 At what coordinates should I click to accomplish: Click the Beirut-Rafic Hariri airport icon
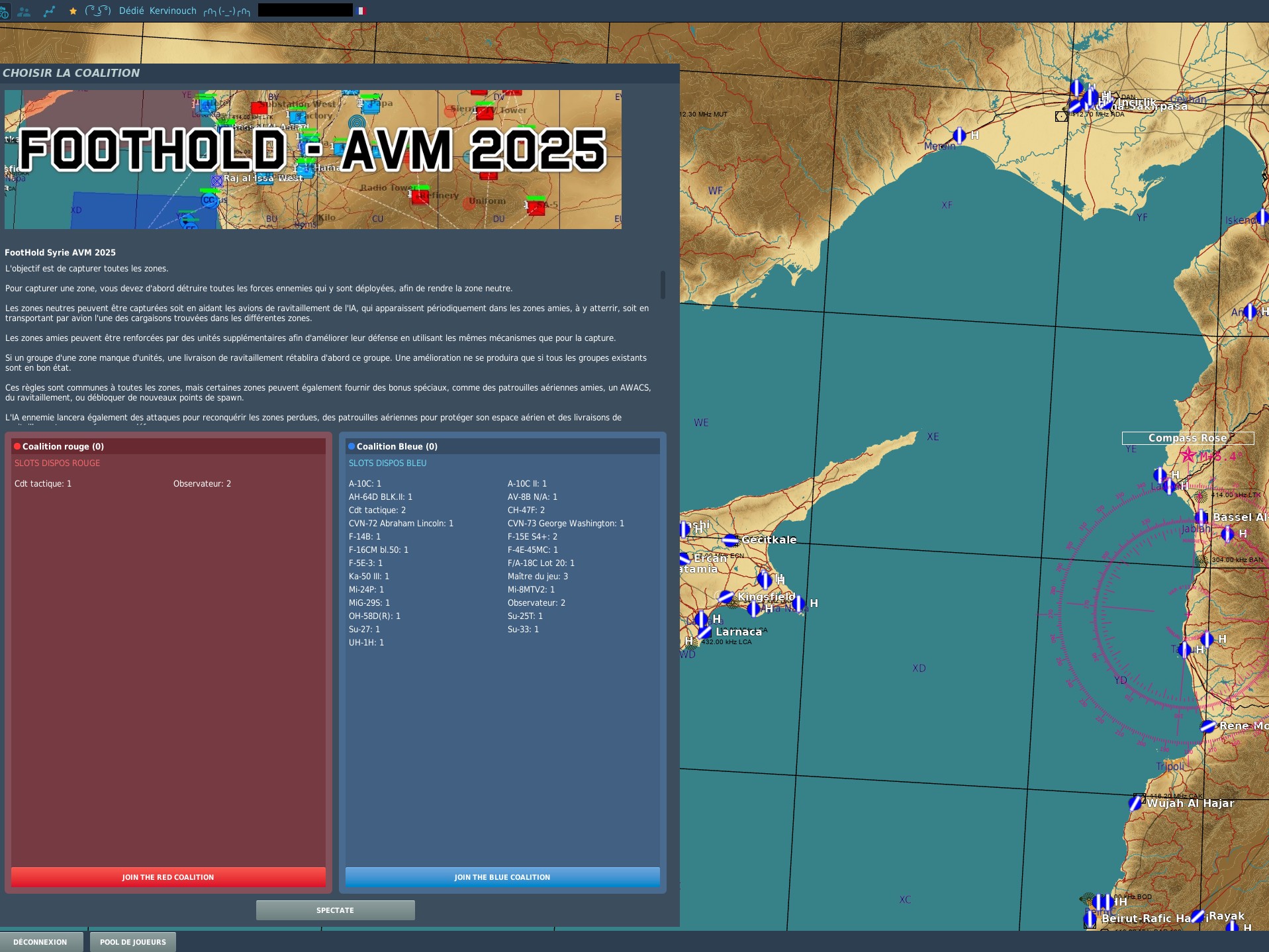(x=1090, y=919)
